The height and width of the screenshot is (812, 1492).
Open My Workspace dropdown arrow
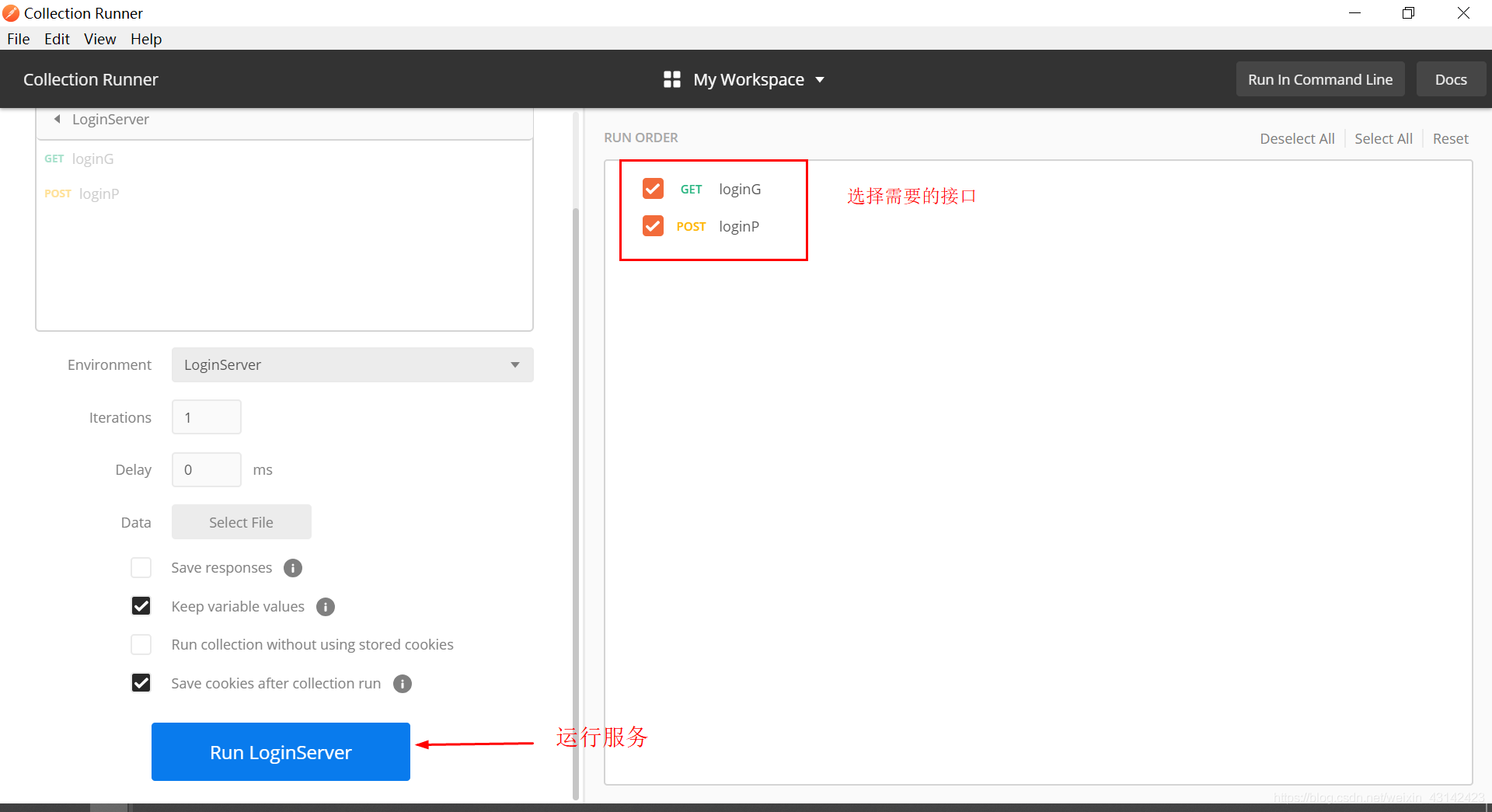point(820,80)
